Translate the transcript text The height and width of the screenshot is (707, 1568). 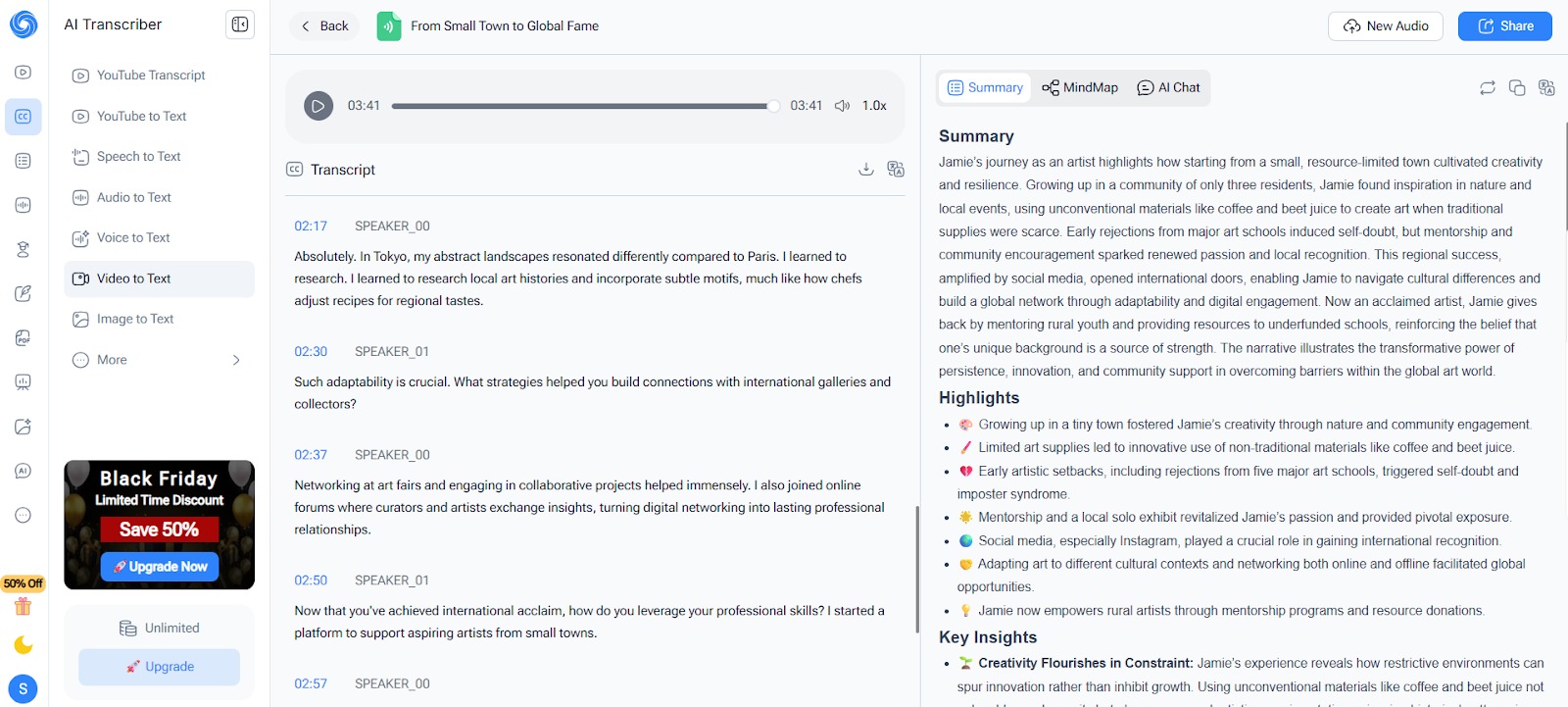(x=896, y=170)
